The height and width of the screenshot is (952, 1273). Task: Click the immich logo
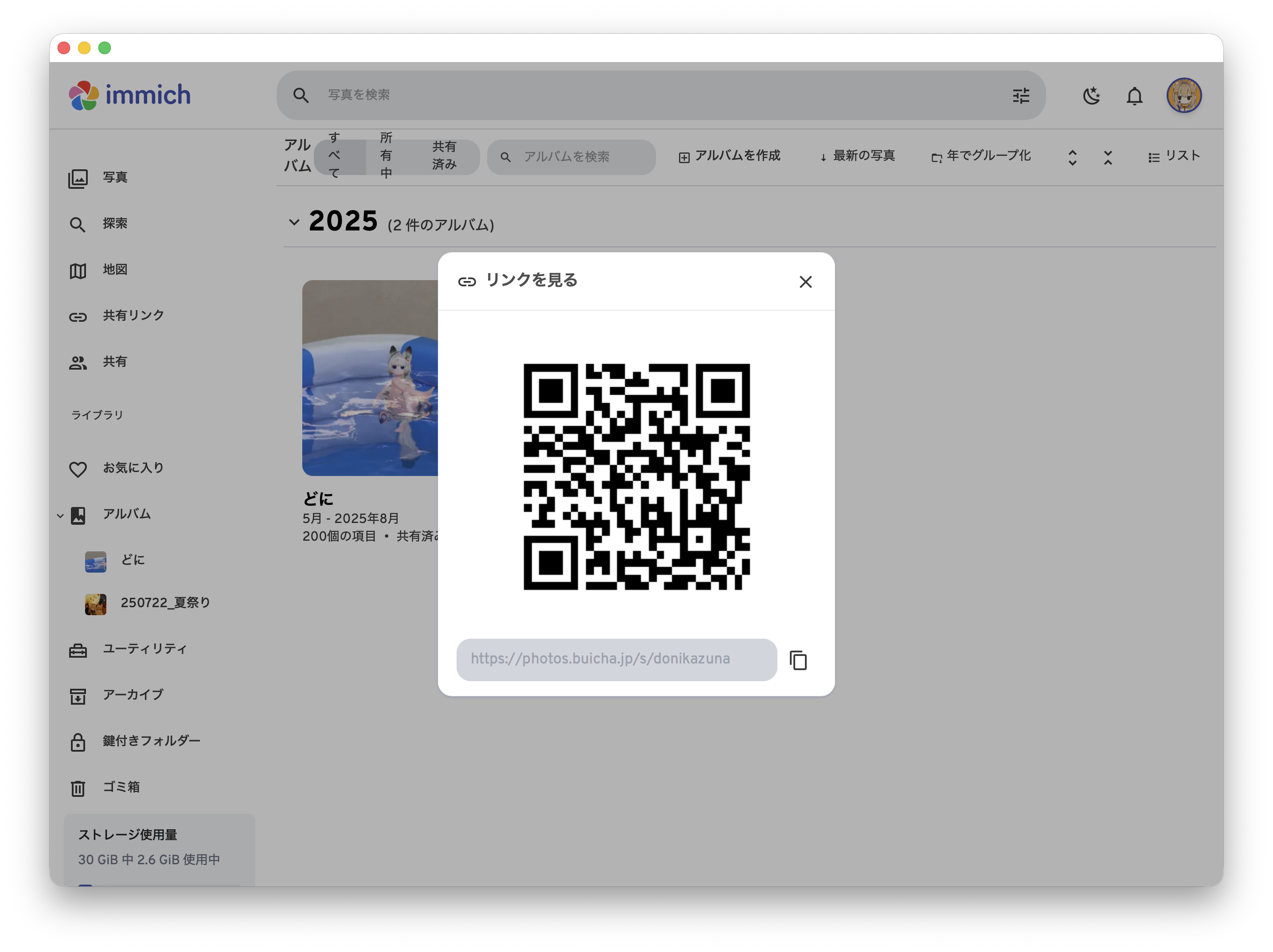(130, 95)
